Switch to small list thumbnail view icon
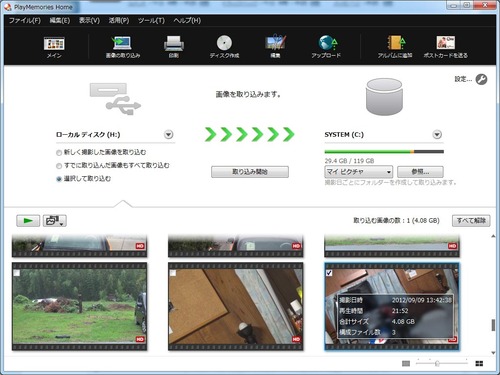The image size is (500, 375). point(406,363)
